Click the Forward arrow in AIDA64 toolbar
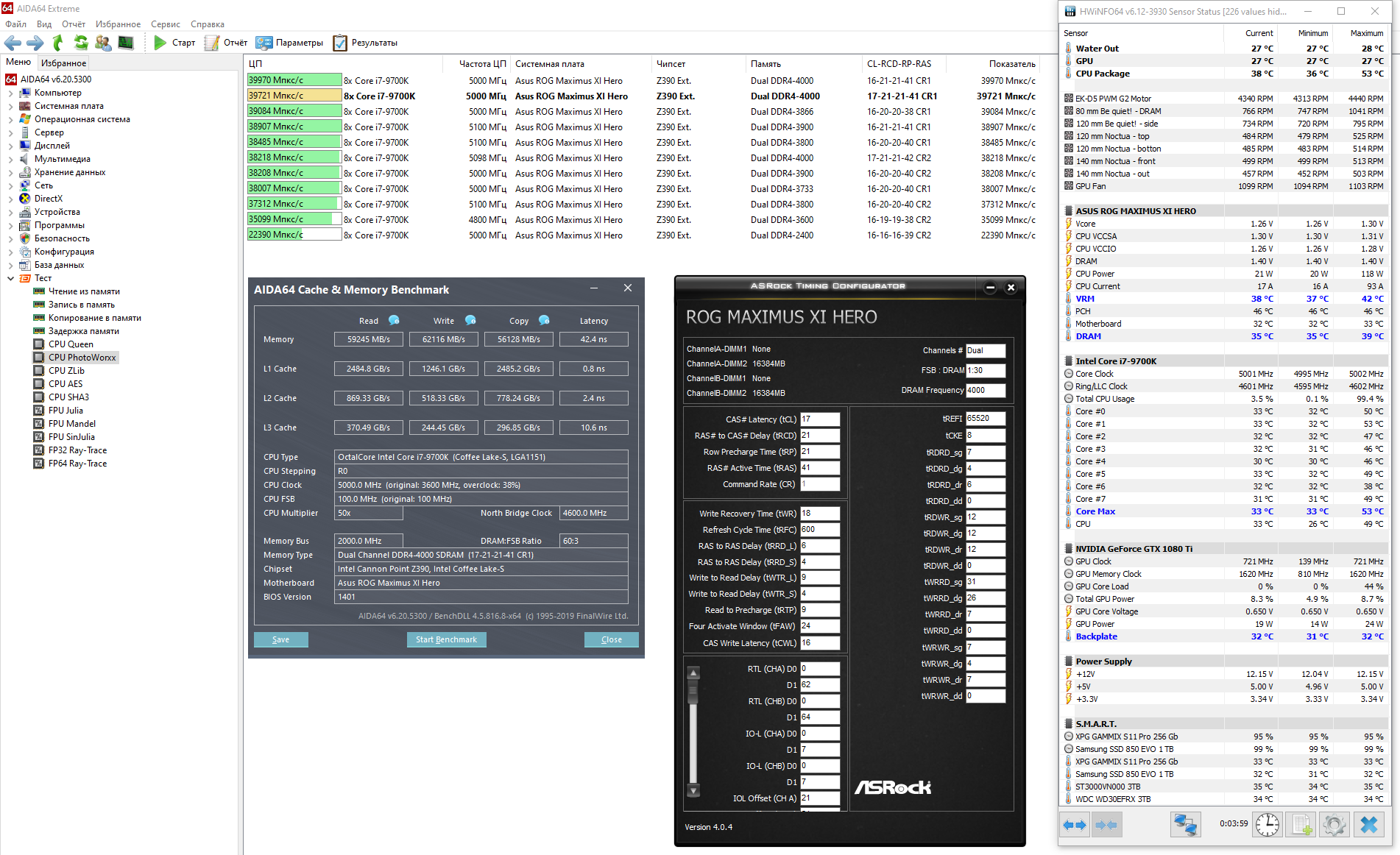Viewport: 1400px width, 855px height. click(x=35, y=43)
